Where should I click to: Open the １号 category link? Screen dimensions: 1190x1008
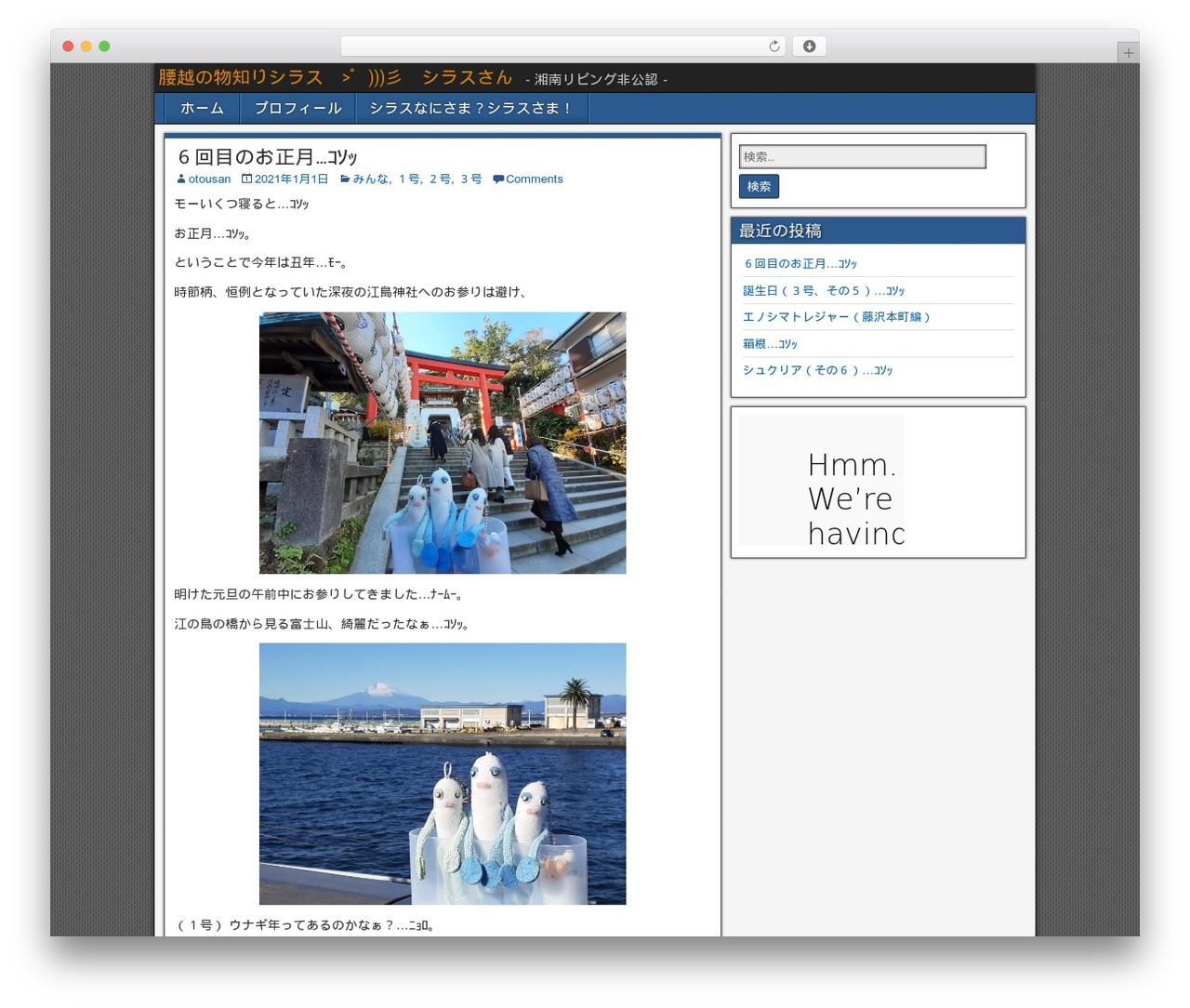(411, 179)
